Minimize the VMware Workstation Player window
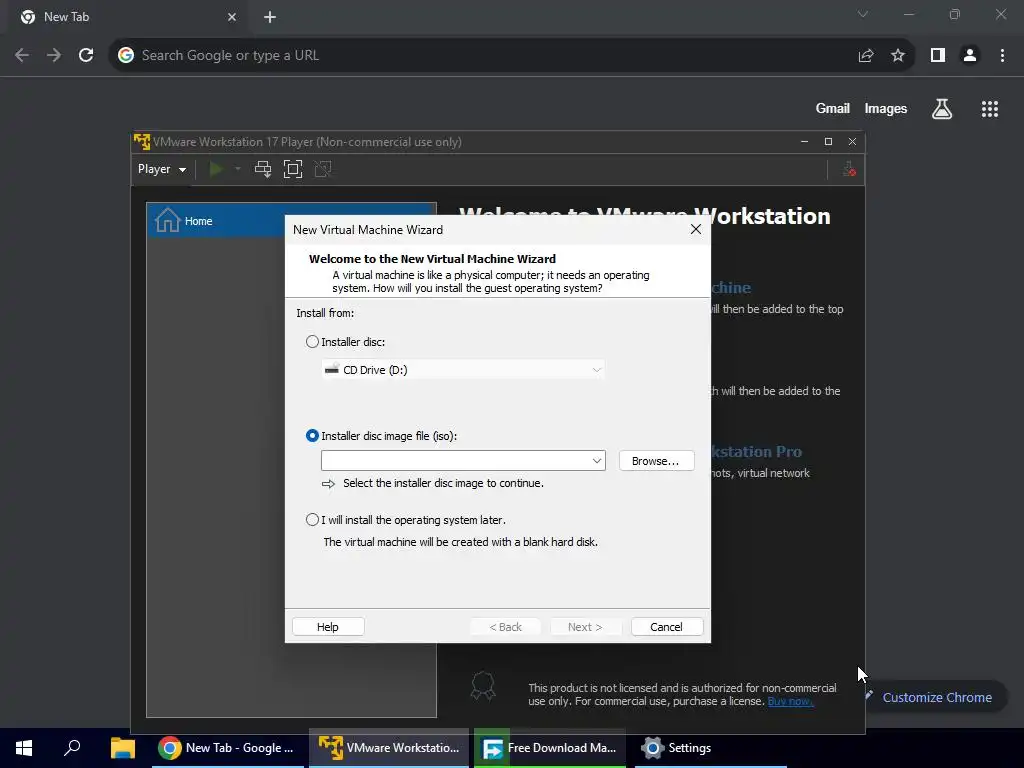The height and width of the screenshot is (768, 1024). click(x=805, y=142)
